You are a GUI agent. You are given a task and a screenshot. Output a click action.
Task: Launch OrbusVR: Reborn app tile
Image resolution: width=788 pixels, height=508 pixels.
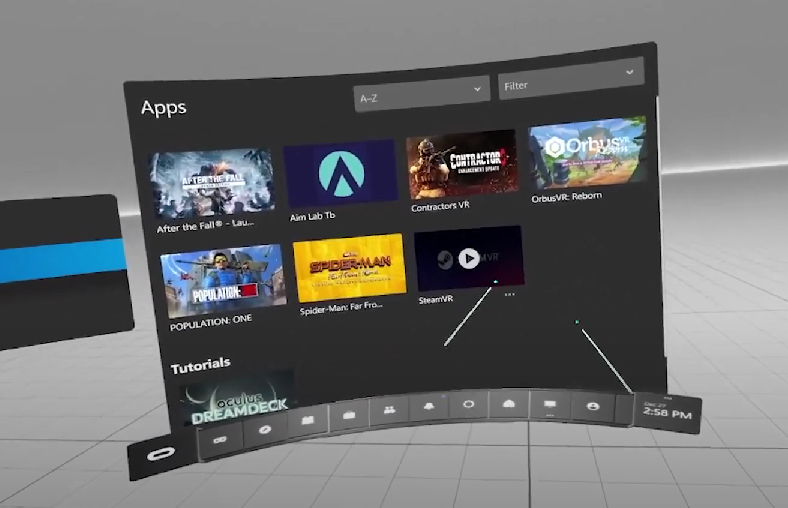(587, 153)
